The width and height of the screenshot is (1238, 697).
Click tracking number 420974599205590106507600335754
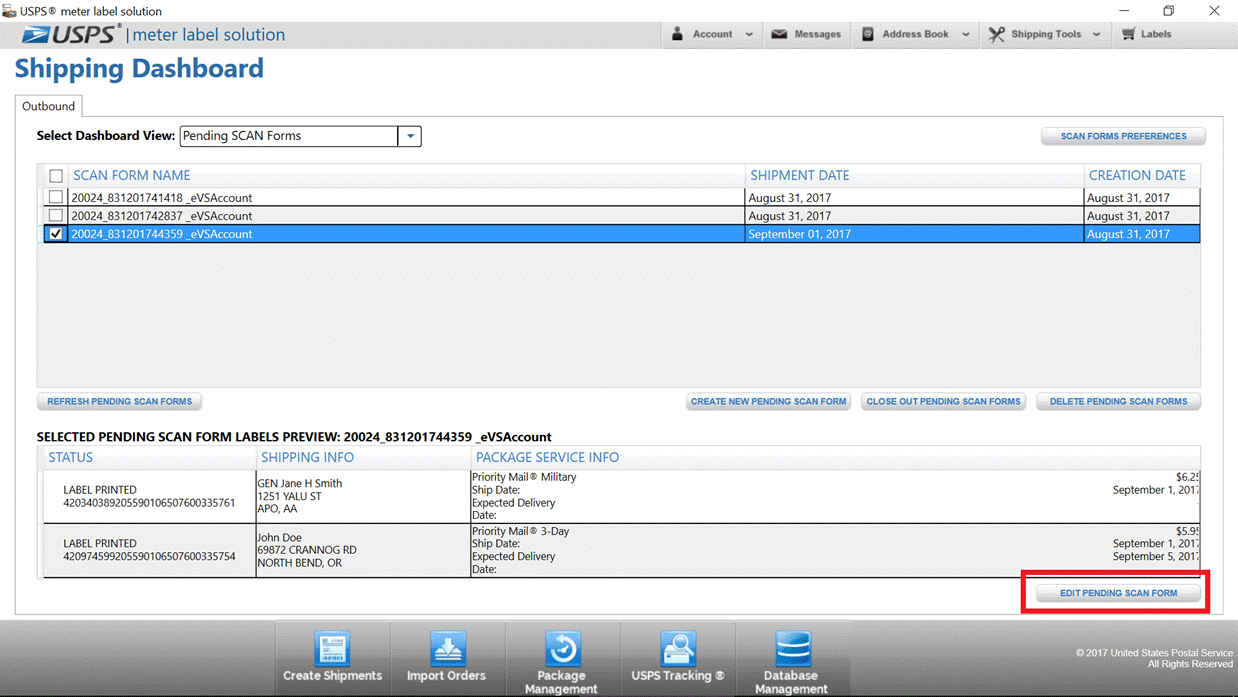(149, 556)
